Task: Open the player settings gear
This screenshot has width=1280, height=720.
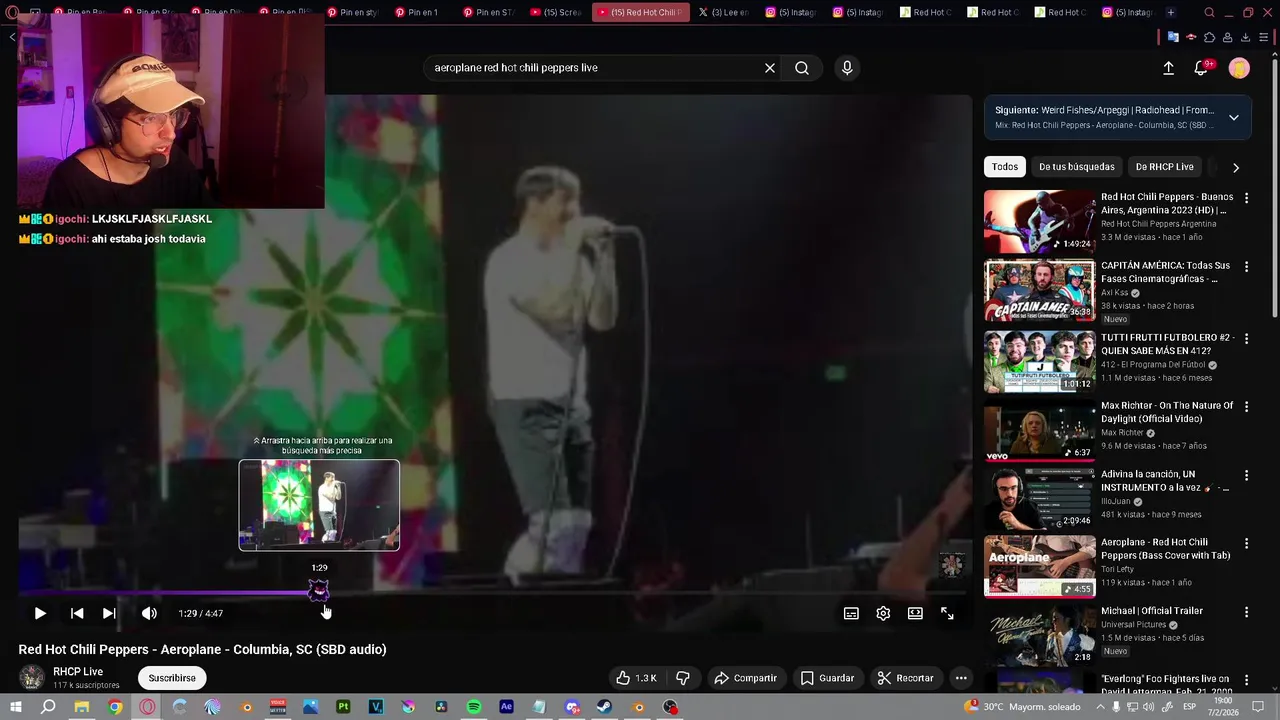Action: (x=883, y=613)
